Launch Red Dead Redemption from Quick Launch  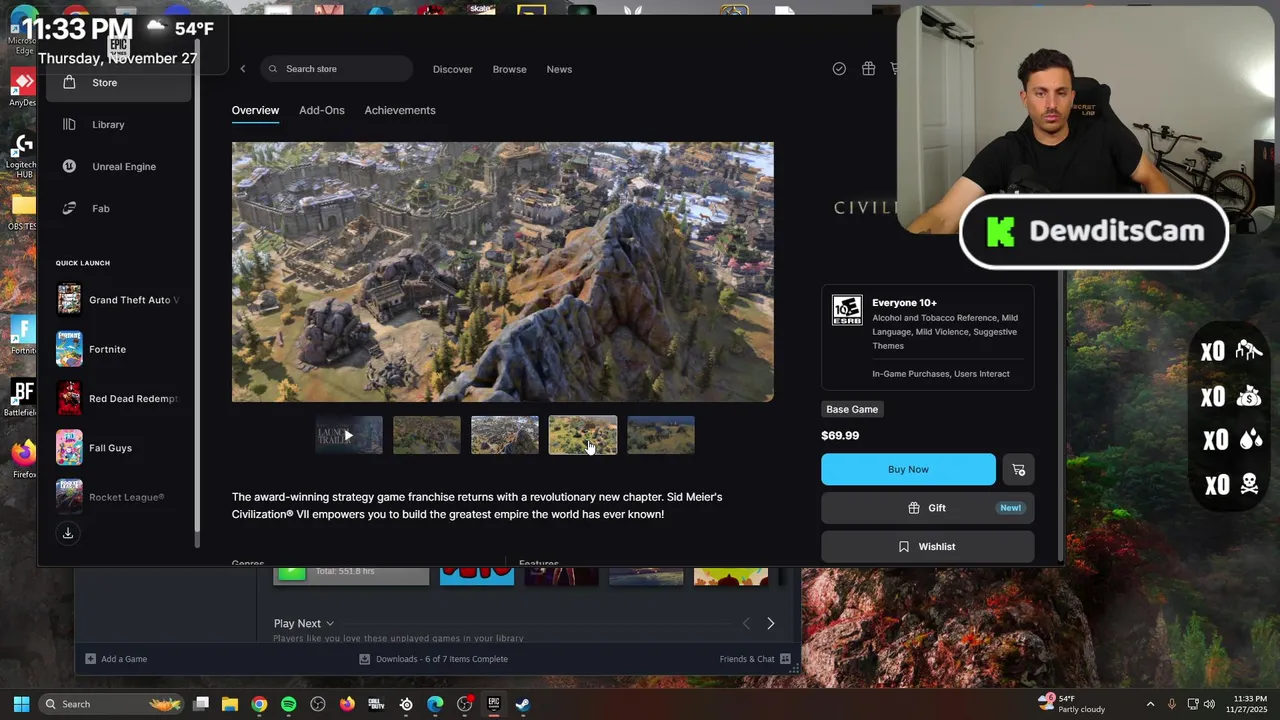tap(118, 398)
